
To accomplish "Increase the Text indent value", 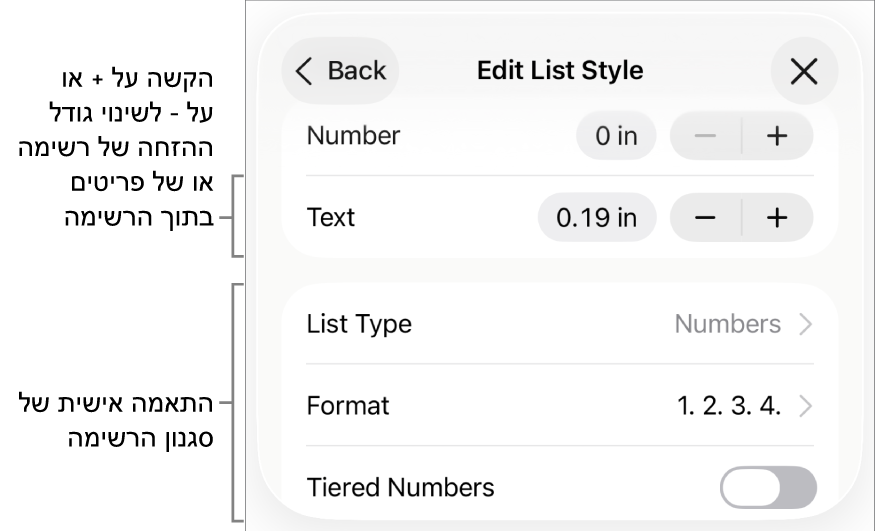I will point(777,218).
